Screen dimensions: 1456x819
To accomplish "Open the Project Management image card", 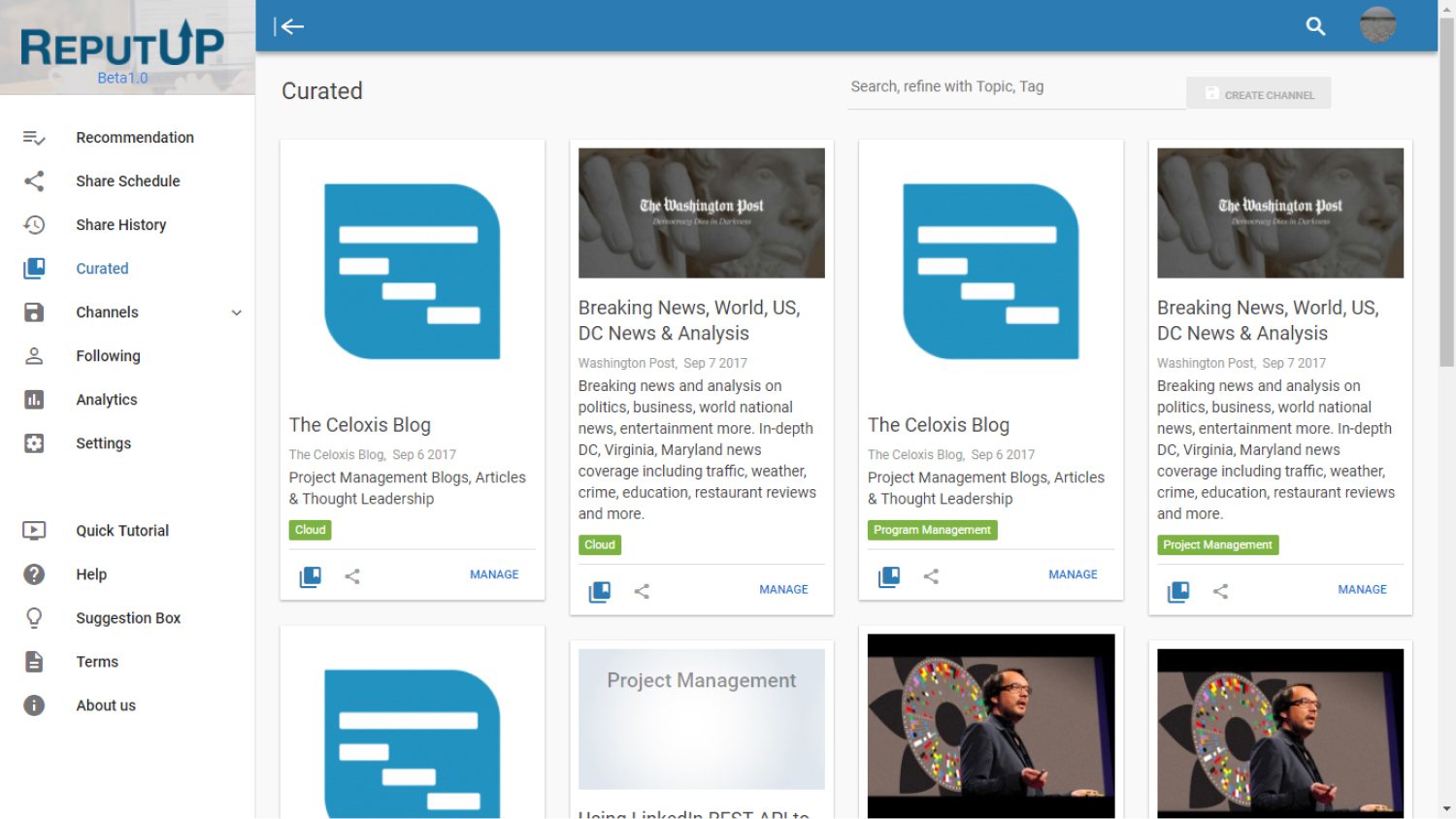I will (702, 719).
